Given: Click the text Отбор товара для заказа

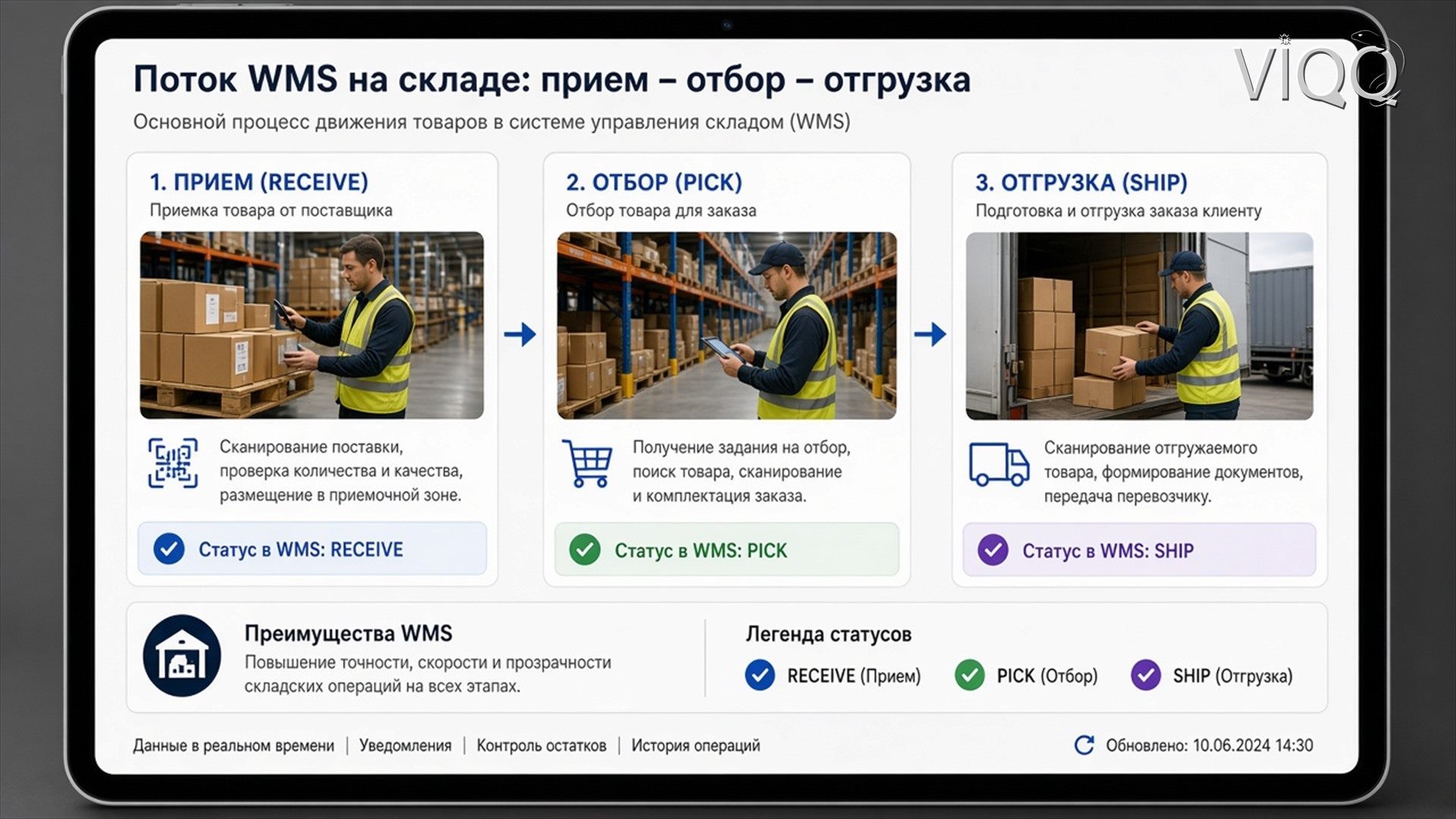Looking at the screenshot, I should coord(661,210).
